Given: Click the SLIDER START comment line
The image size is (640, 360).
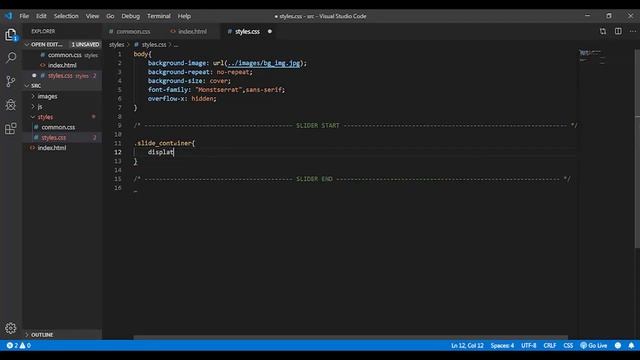Looking at the screenshot, I should point(355,125).
